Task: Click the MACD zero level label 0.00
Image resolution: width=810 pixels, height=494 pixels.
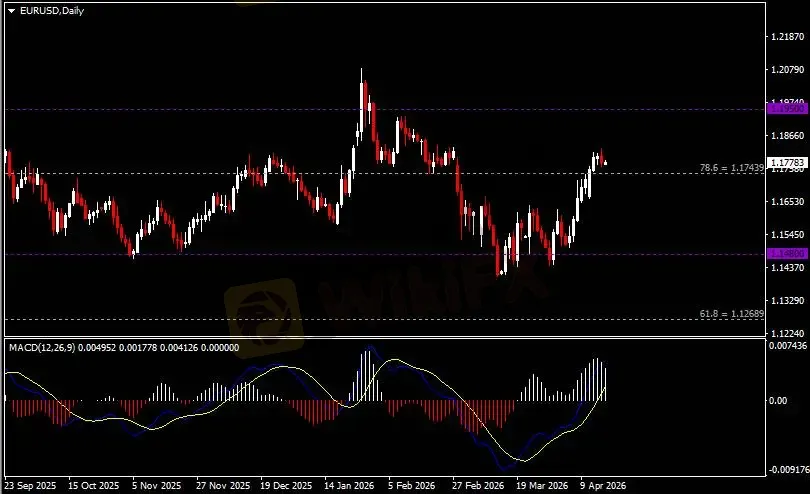Action: click(778, 400)
